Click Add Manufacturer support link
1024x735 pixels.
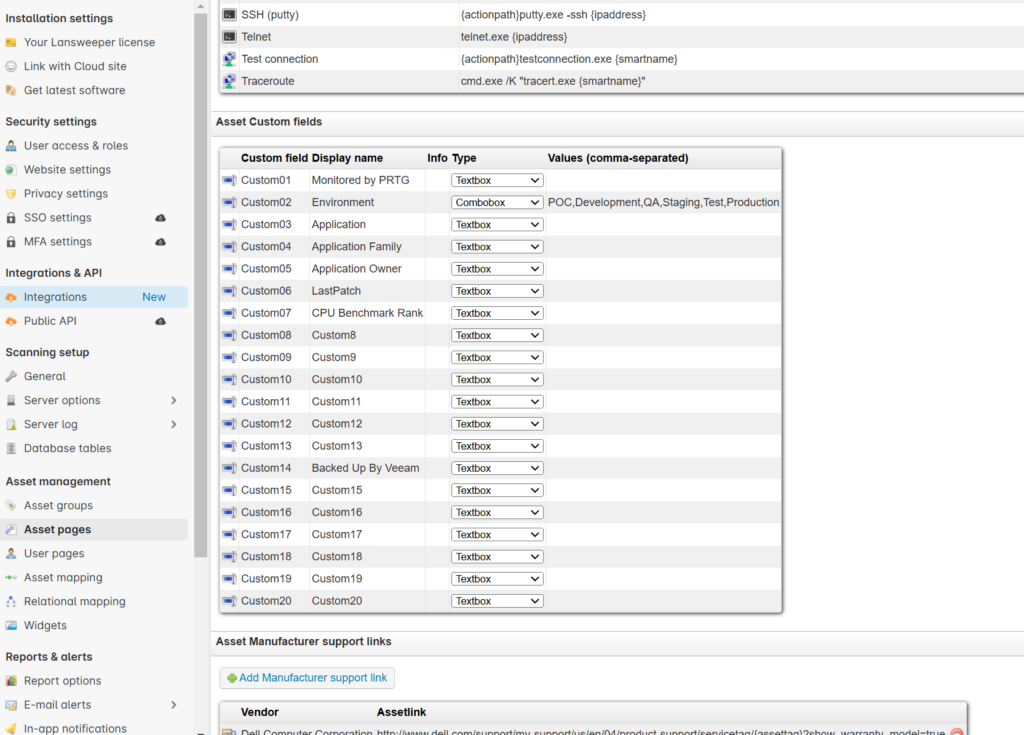pos(306,677)
